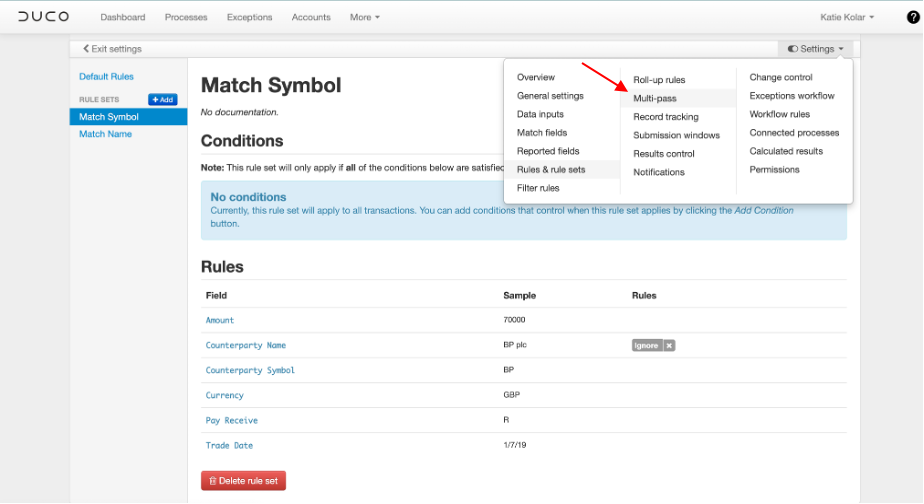Open Notifications settings
Screen dimensions: 924x504
(x=659, y=172)
